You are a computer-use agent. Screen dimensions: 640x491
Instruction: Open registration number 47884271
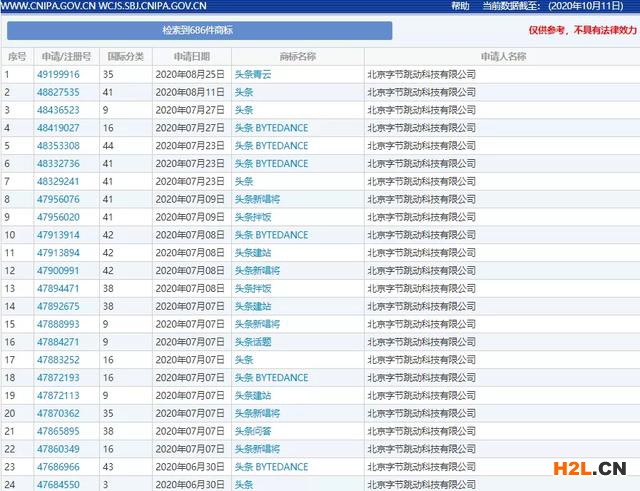[x=58, y=342]
